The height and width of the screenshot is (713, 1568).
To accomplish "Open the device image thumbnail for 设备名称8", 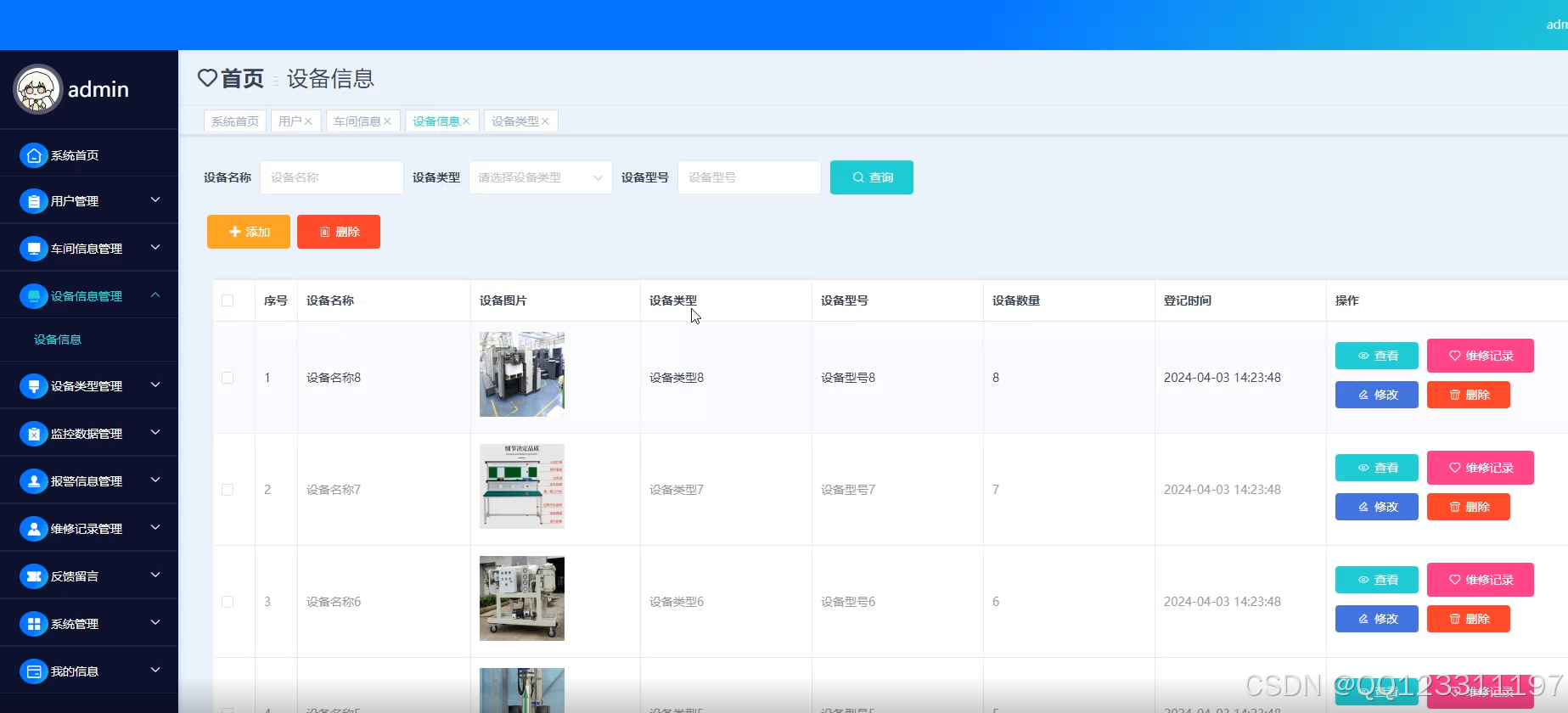I will 522,374.
